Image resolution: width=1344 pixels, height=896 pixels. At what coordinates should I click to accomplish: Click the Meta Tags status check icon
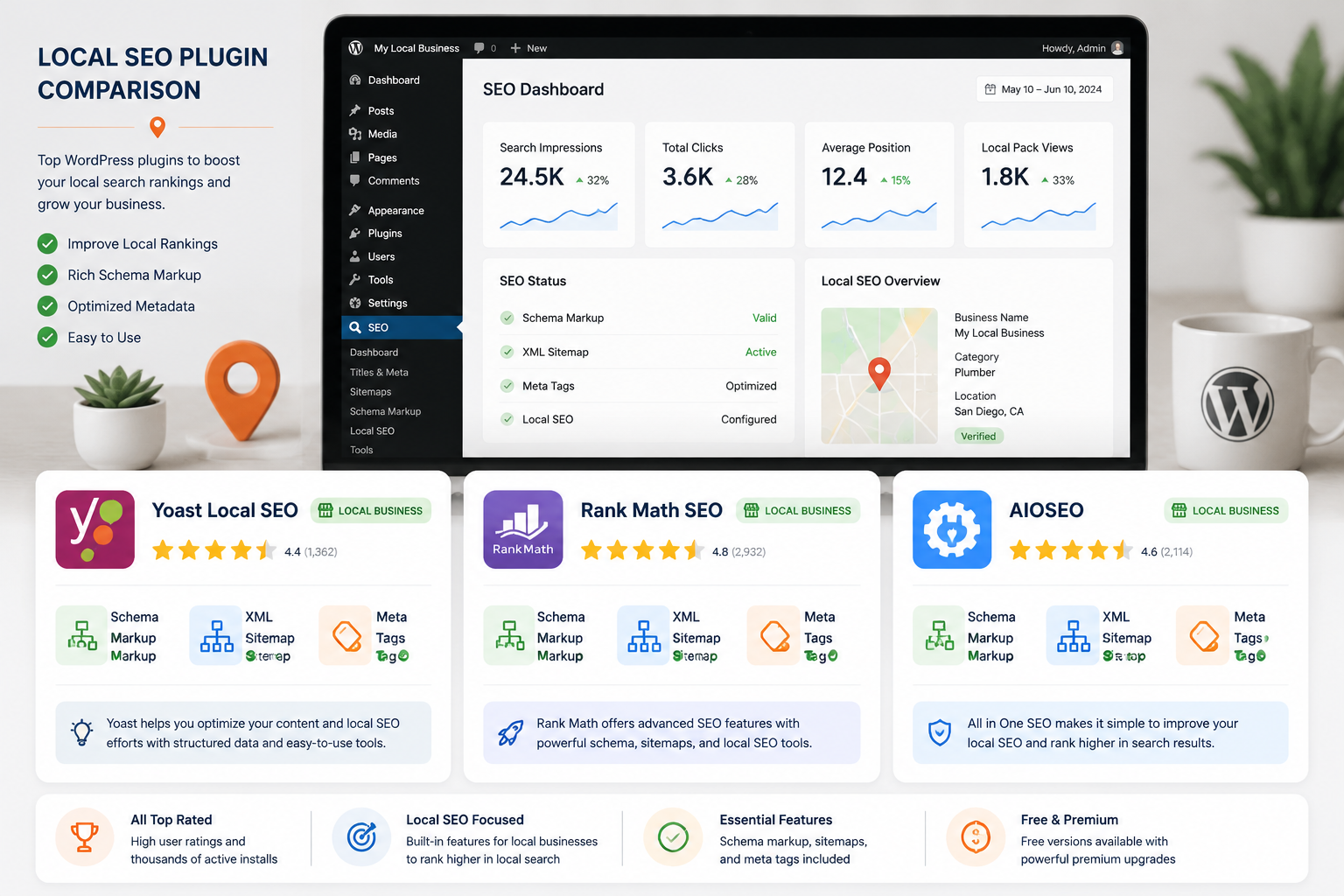pyautogui.click(x=507, y=386)
